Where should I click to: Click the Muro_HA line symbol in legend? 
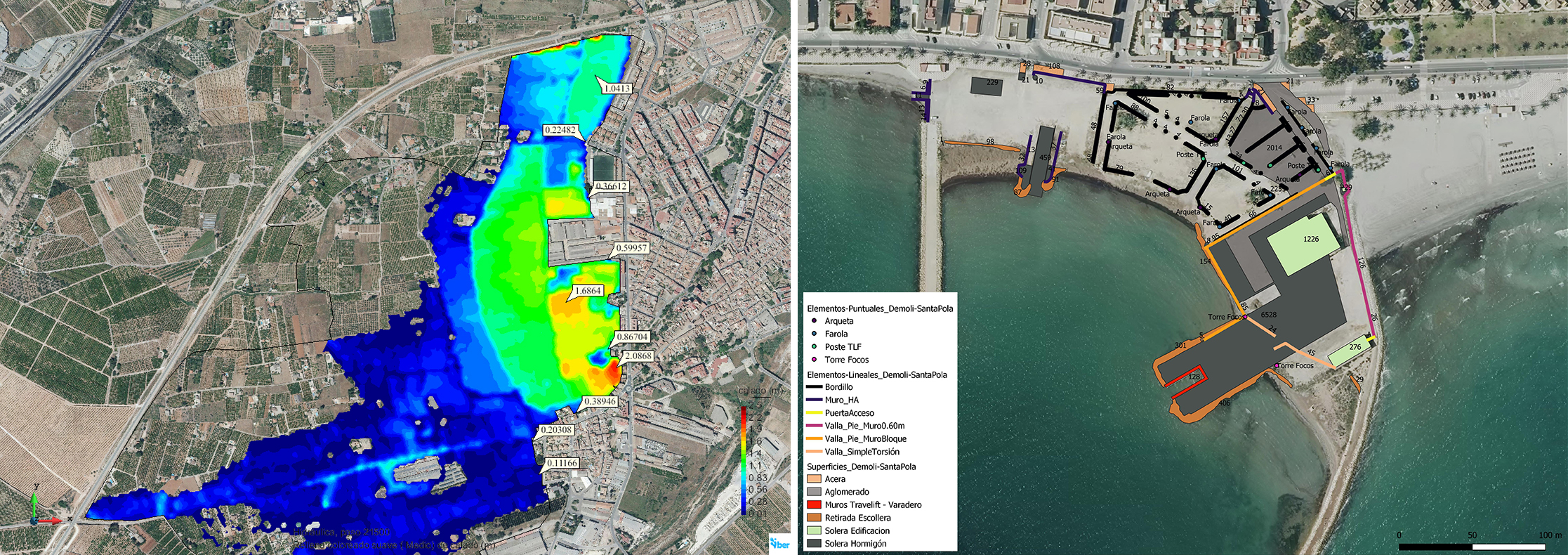click(814, 400)
